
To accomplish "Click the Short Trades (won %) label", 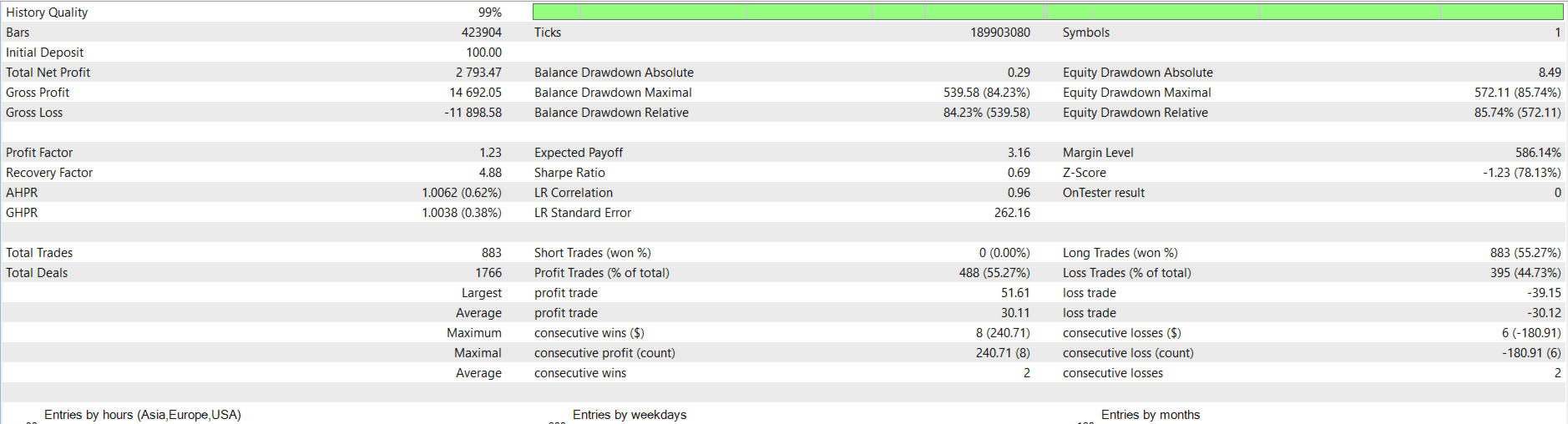I will click(592, 253).
